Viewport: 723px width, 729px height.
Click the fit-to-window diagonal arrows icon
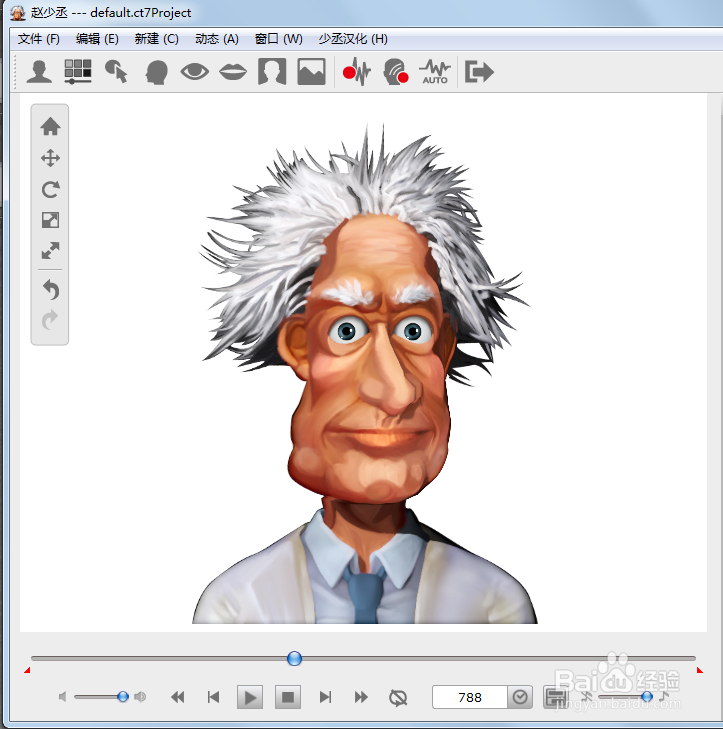coord(50,251)
